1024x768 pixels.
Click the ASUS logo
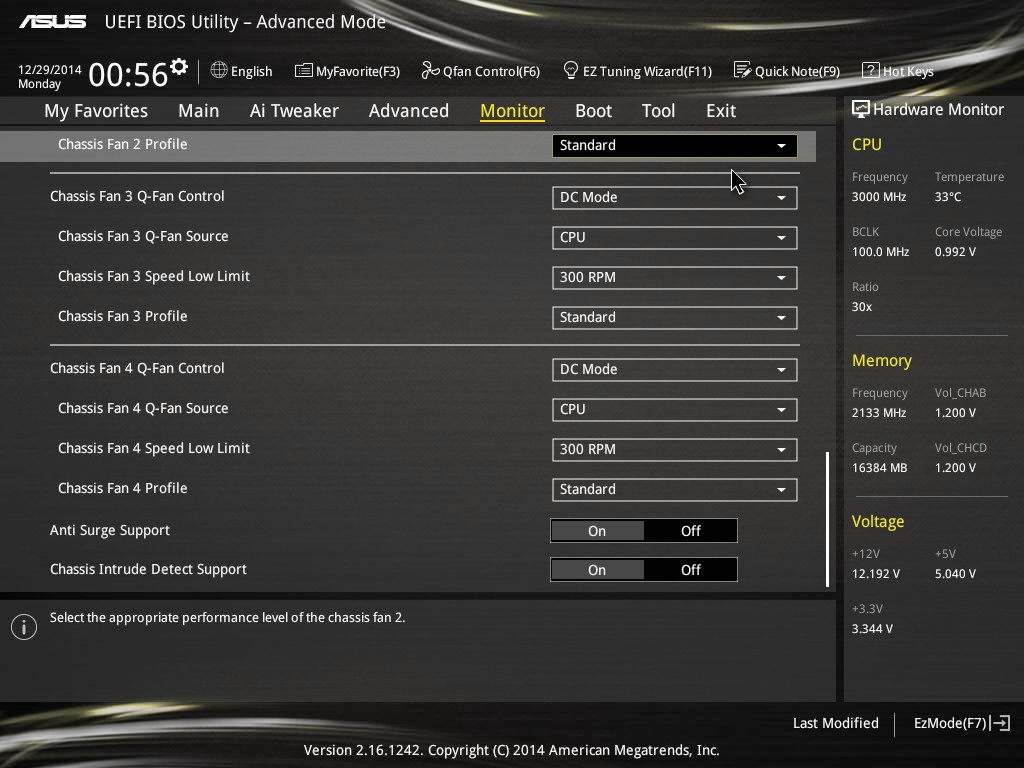tap(52, 22)
